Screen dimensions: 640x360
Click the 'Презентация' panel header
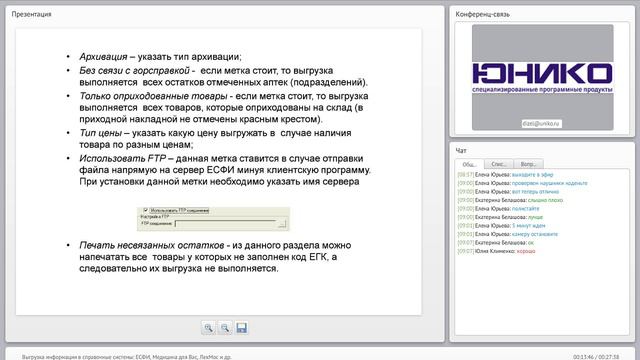click(x=31, y=14)
